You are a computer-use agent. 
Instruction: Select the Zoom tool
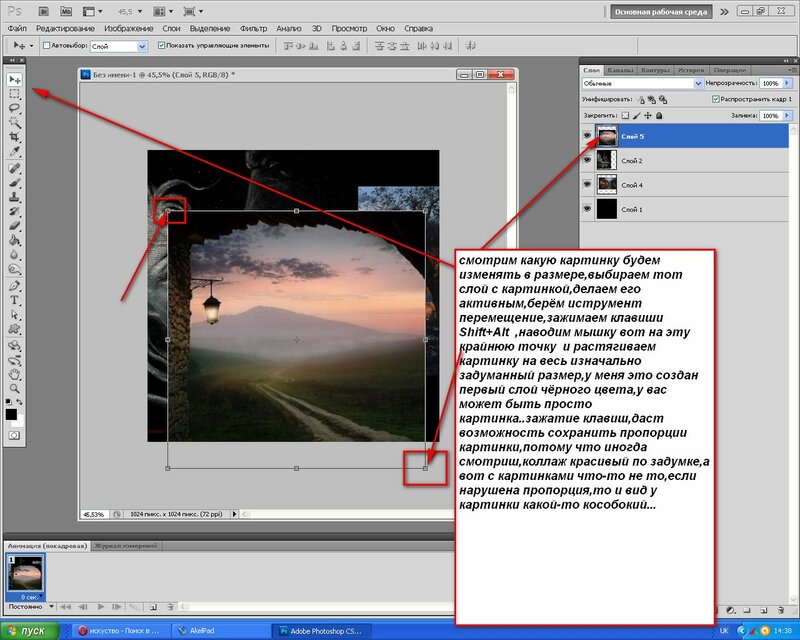(x=14, y=388)
